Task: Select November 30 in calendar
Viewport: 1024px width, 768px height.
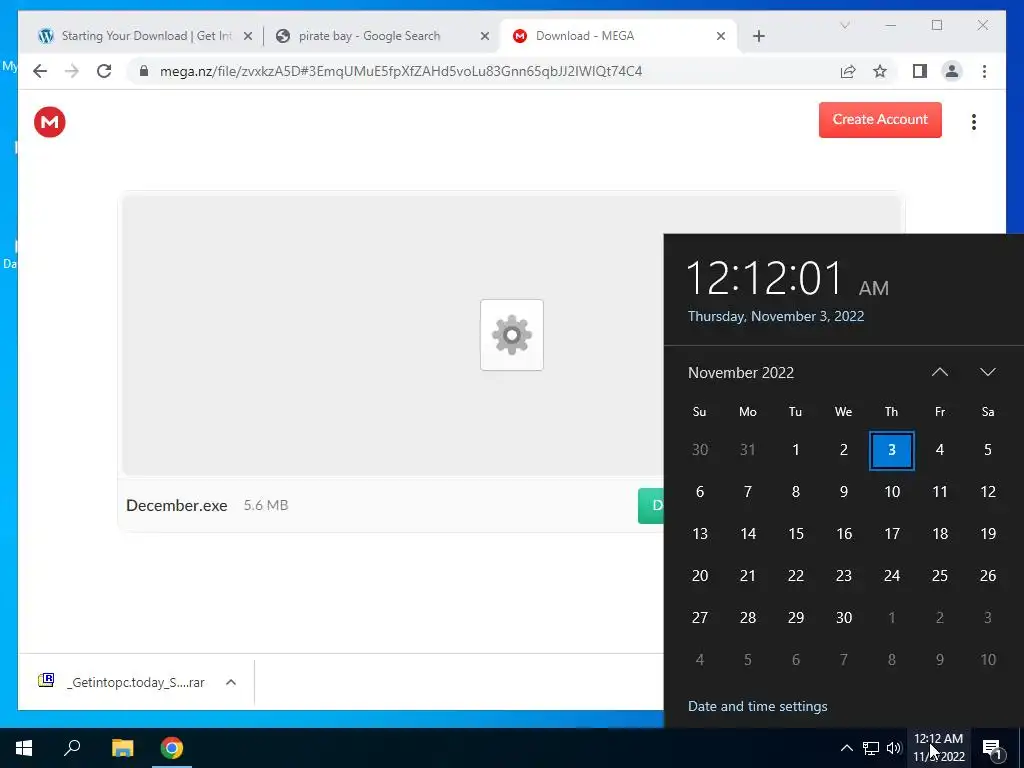Action: [x=844, y=617]
